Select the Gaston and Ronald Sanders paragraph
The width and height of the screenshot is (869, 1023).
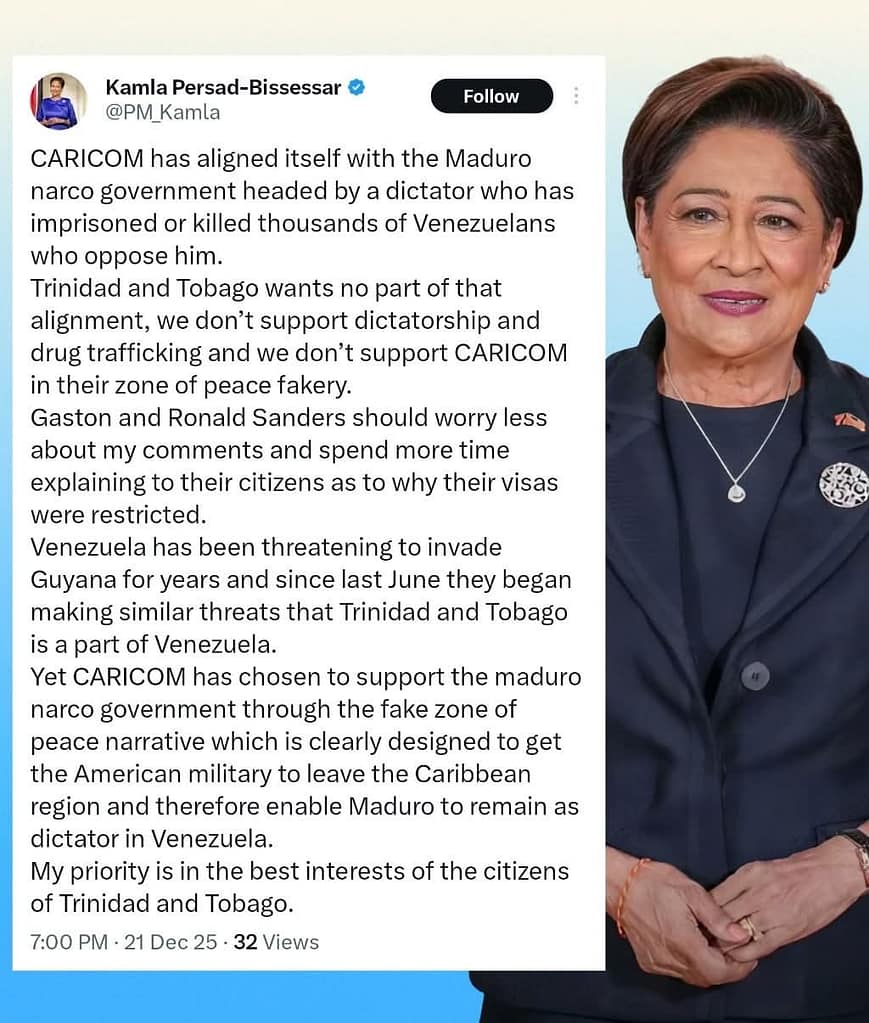(x=294, y=466)
